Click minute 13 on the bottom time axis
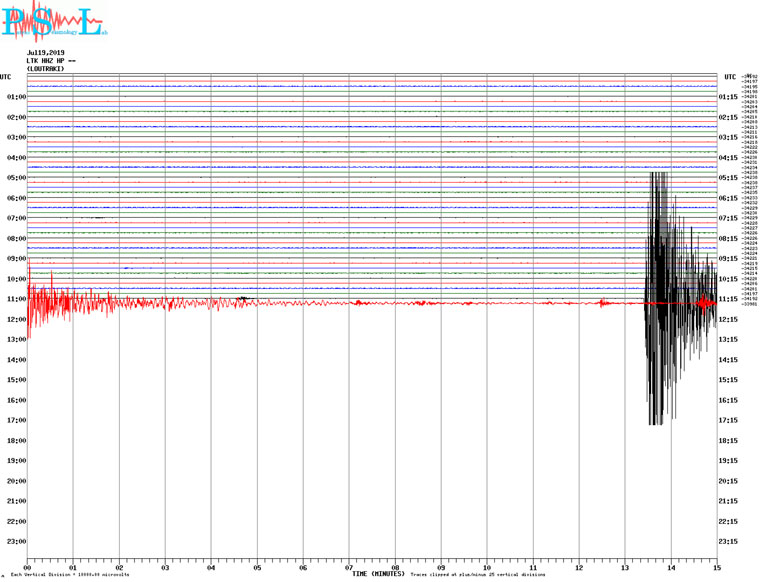This screenshot has width=760, height=582. click(x=625, y=567)
